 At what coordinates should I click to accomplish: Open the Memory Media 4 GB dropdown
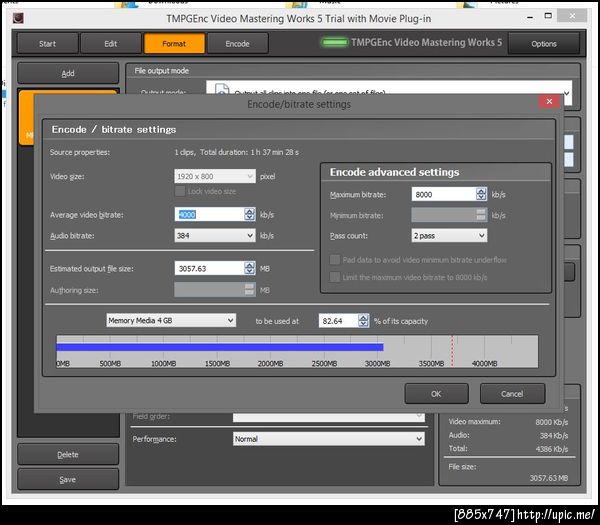pyautogui.click(x=171, y=320)
